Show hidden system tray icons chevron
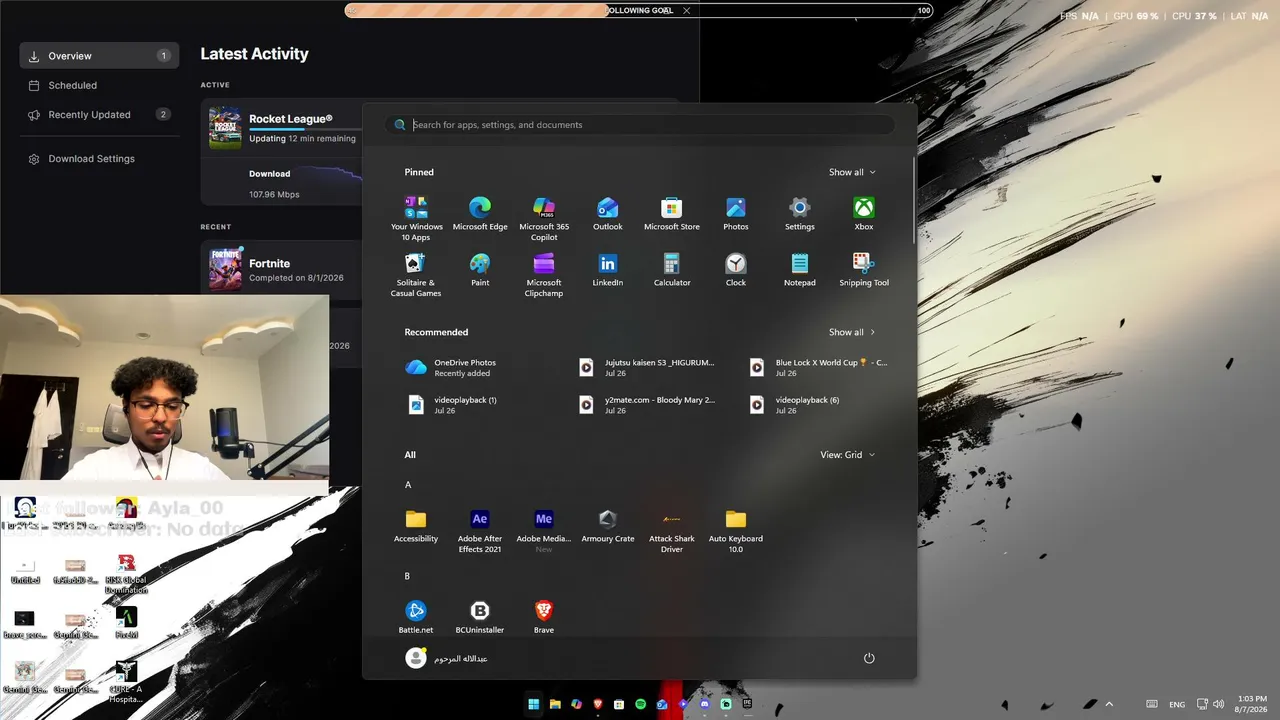The height and width of the screenshot is (720, 1280). (x=1109, y=704)
